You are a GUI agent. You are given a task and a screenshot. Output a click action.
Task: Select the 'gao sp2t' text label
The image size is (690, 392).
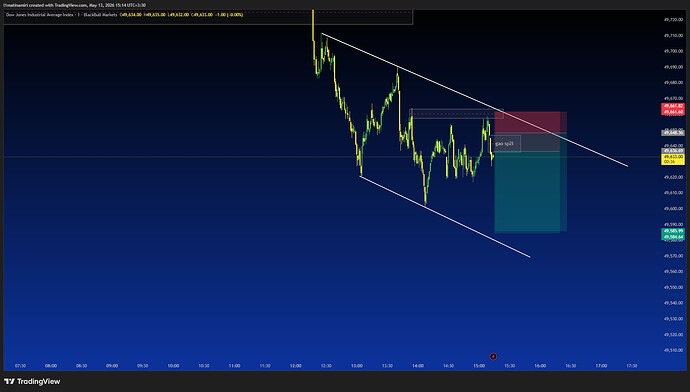point(504,144)
